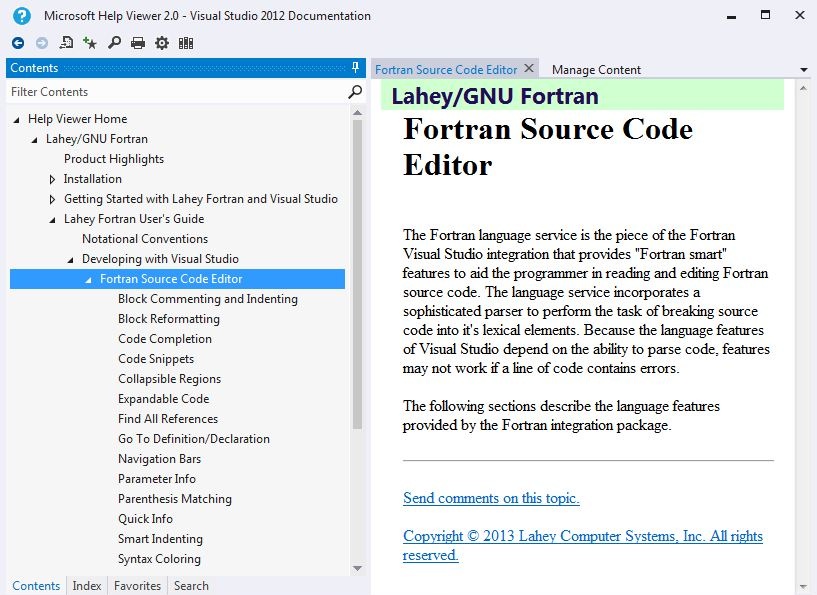Click the Contents tree scroll down arrow
The width and height of the screenshot is (817, 595).
click(x=357, y=568)
